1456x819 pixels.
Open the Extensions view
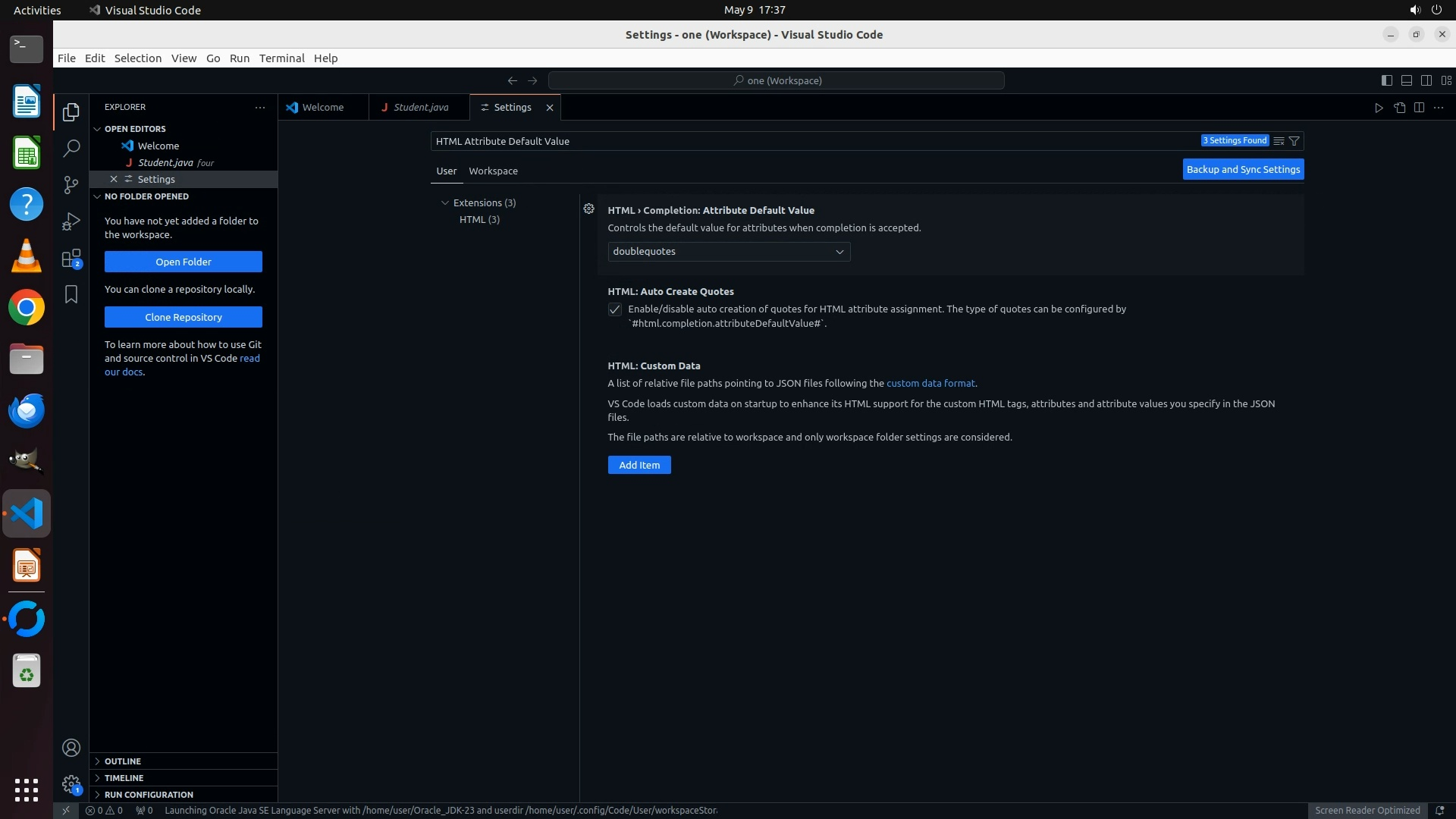tap(71, 259)
